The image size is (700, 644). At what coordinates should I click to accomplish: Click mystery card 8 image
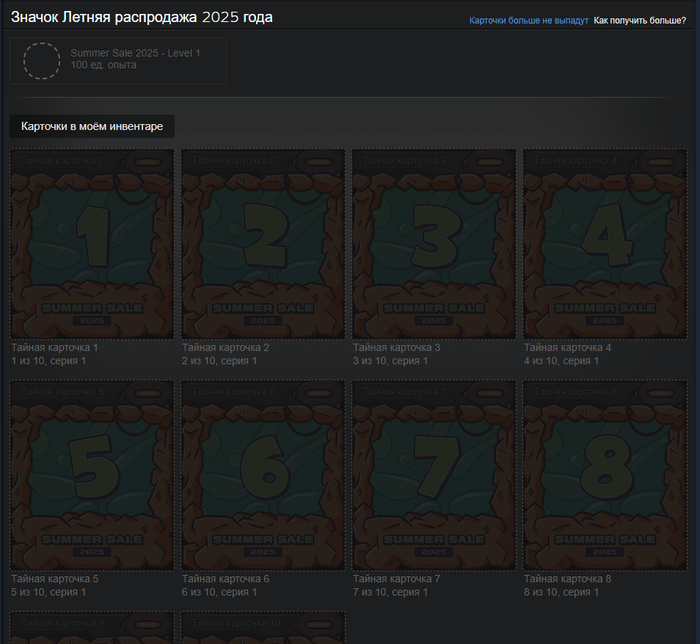tap(605, 474)
